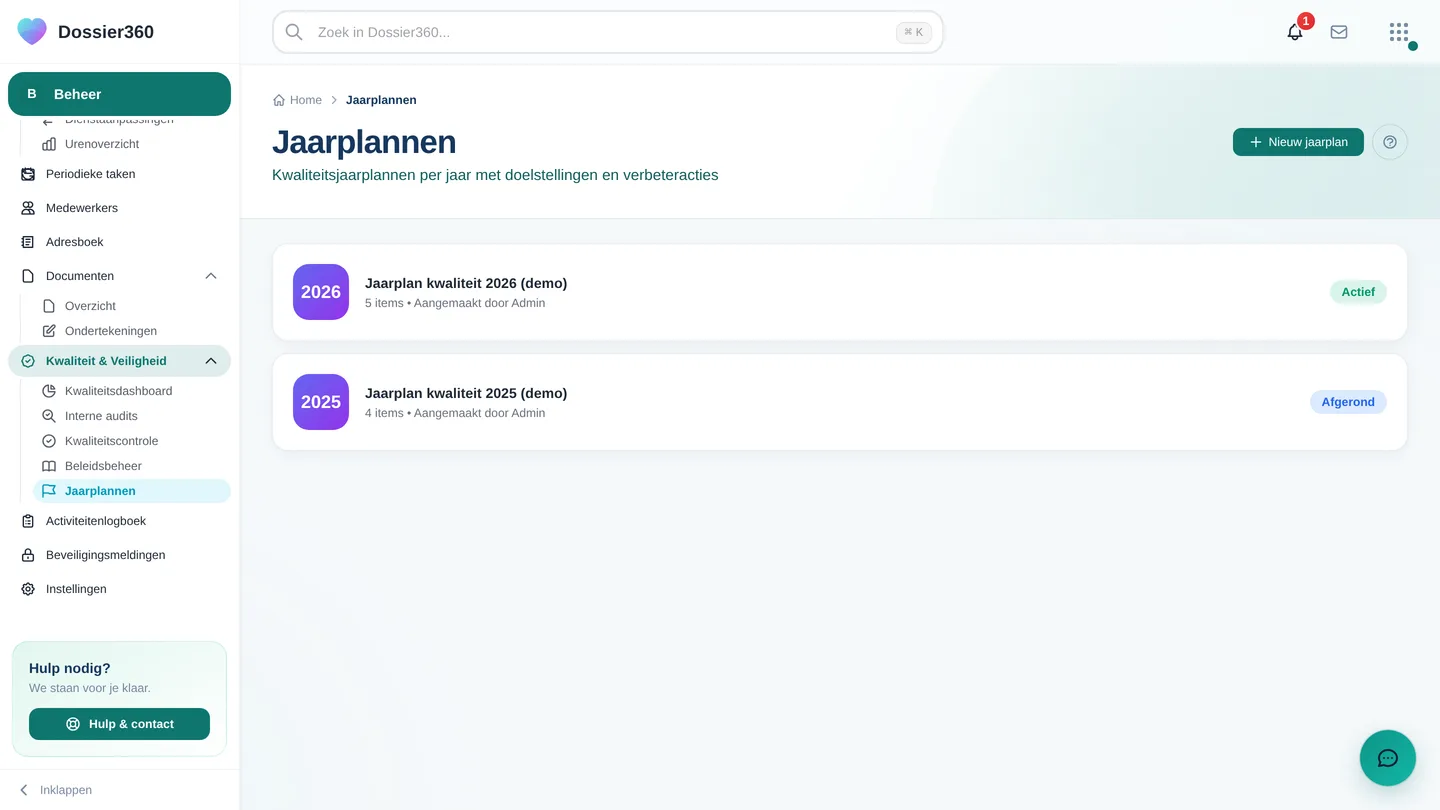This screenshot has width=1440, height=810.
Task: Open the Beheer module switcher
Action: 119,94
